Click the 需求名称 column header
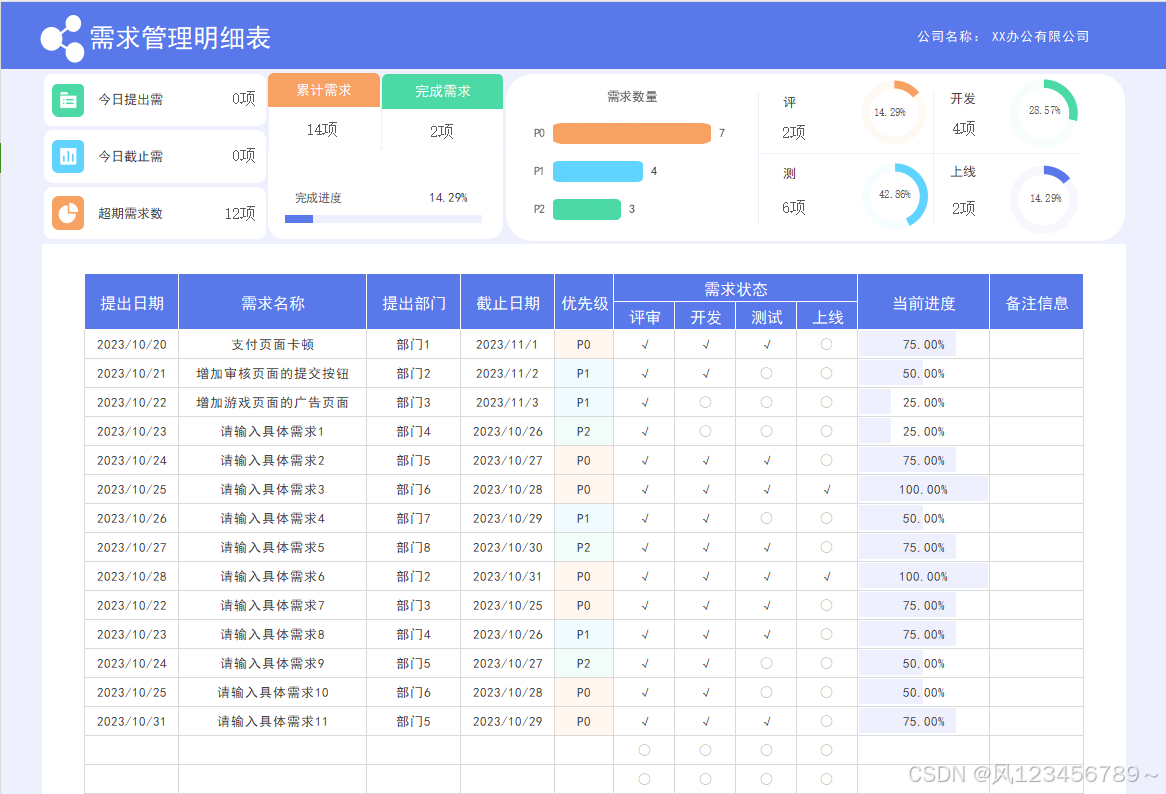The height and width of the screenshot is (794, 1166). point(273,303)
